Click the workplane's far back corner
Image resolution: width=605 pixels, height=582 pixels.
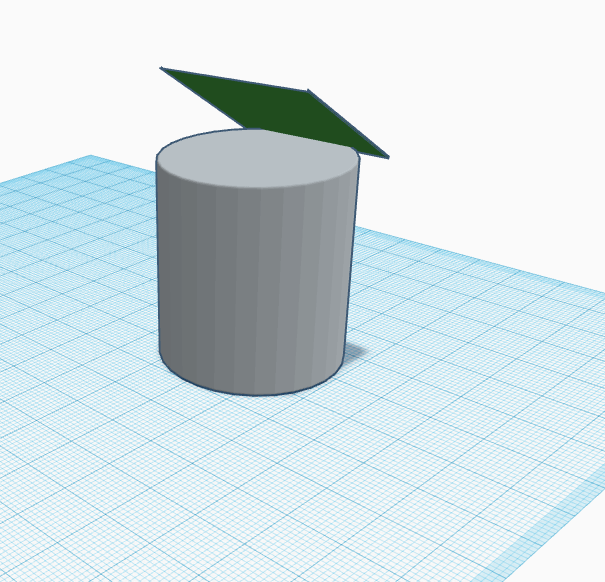(92, 157)
